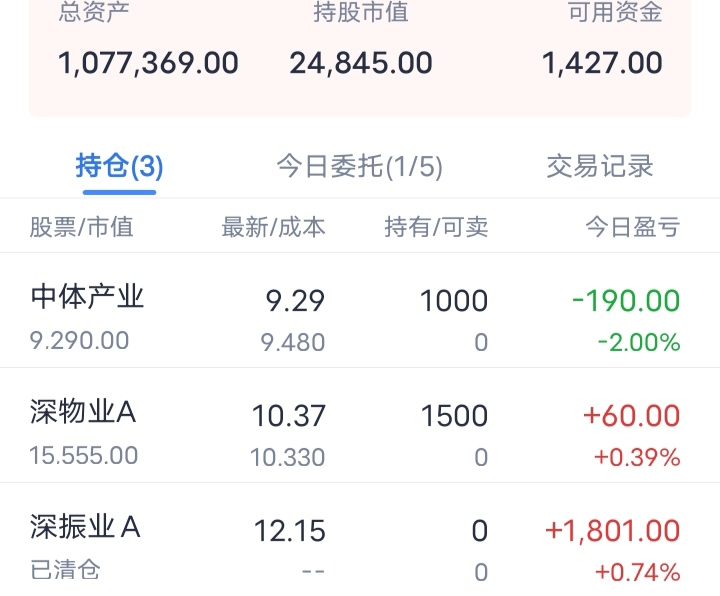Click 中体产业 loss of -190.00
Viewport: 720px width, 596px height.
[x=626, y=300]
